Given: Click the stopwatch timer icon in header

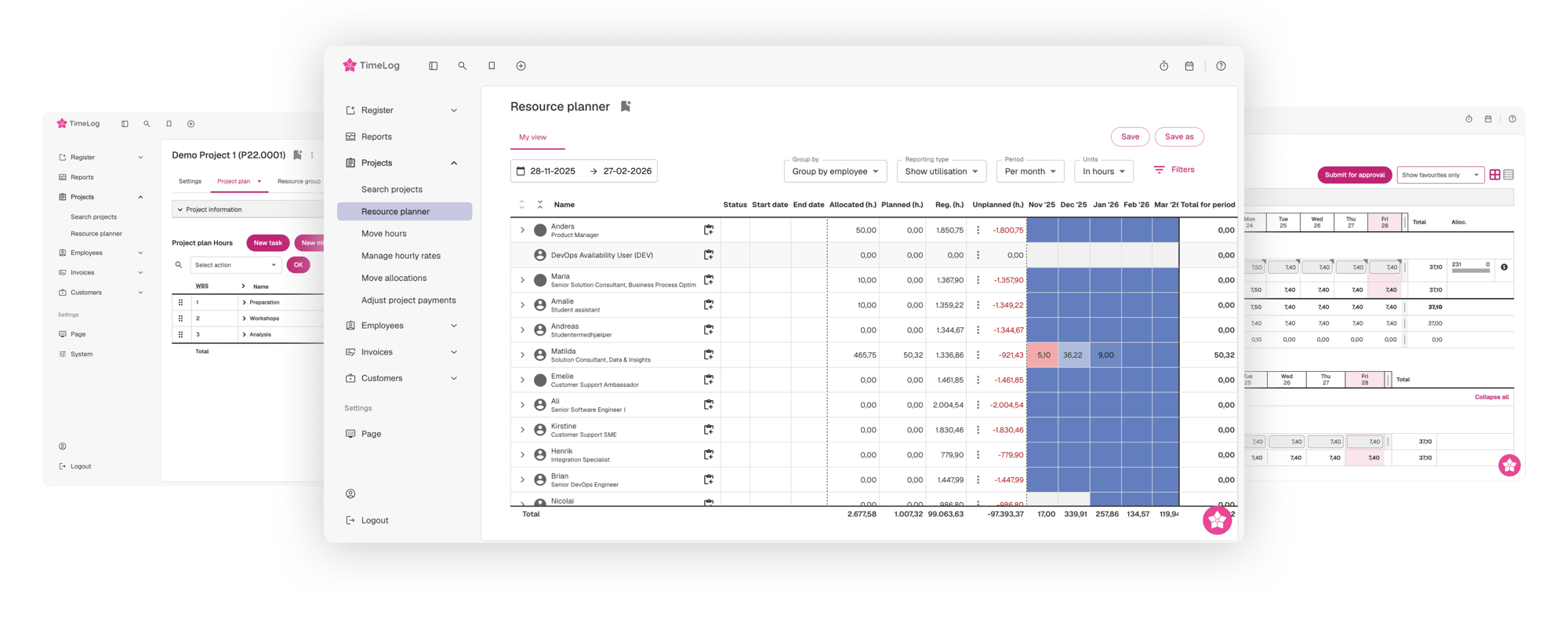Looking at the screenshot, I should click(x=1163, y=66).
